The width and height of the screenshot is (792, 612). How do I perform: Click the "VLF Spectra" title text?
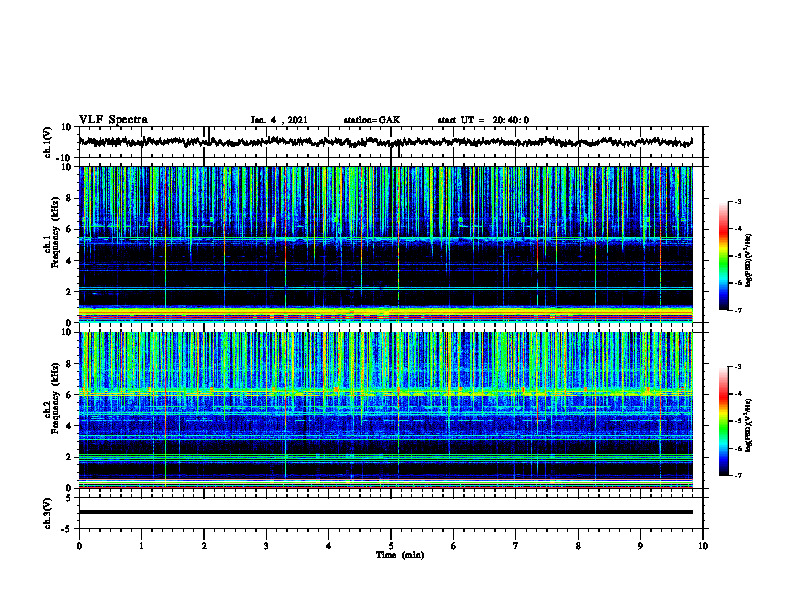coord(113,120)
